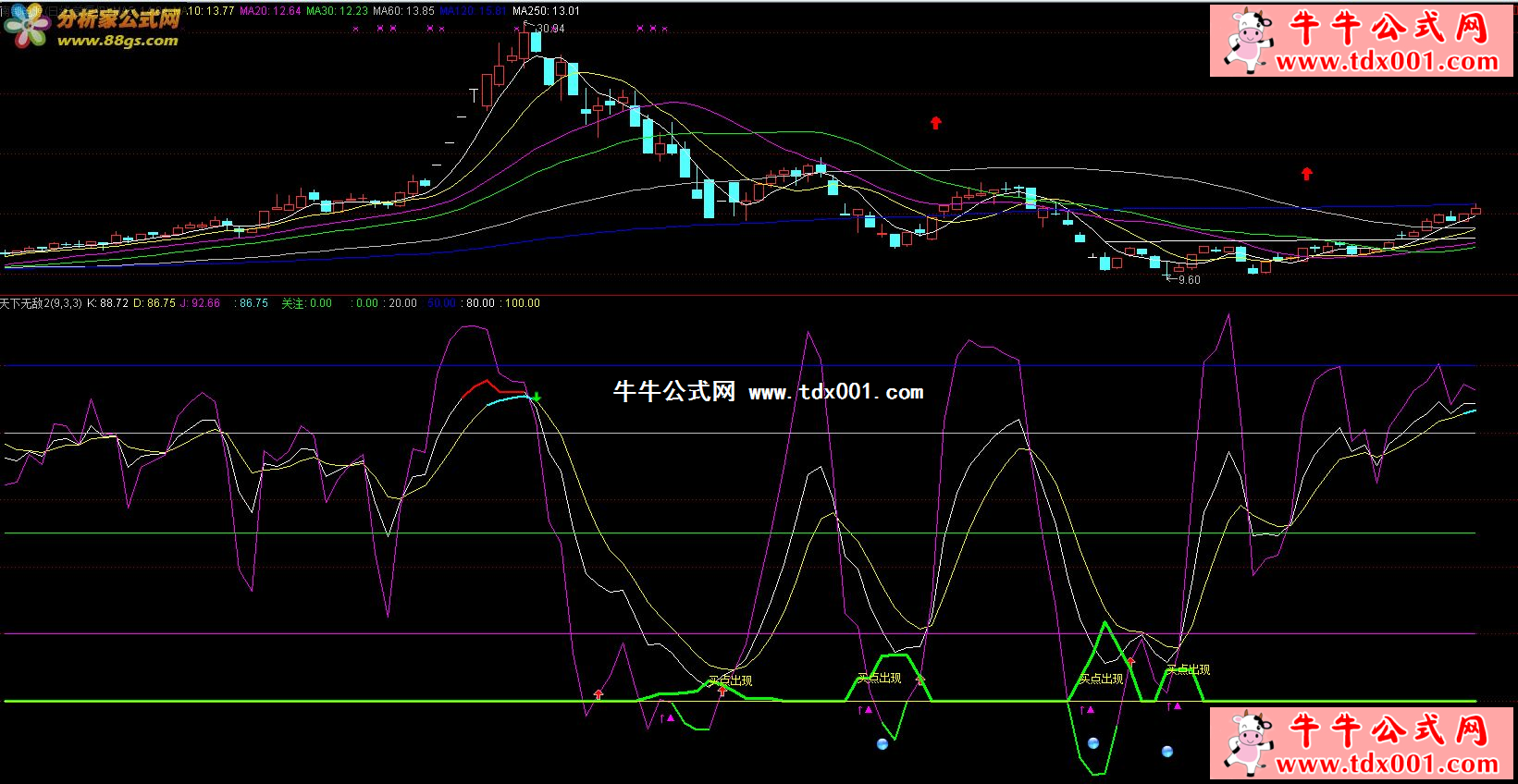The image size is (1518, 784).
Task: Select the rightmost blue ball marker
Action: 1167,752
